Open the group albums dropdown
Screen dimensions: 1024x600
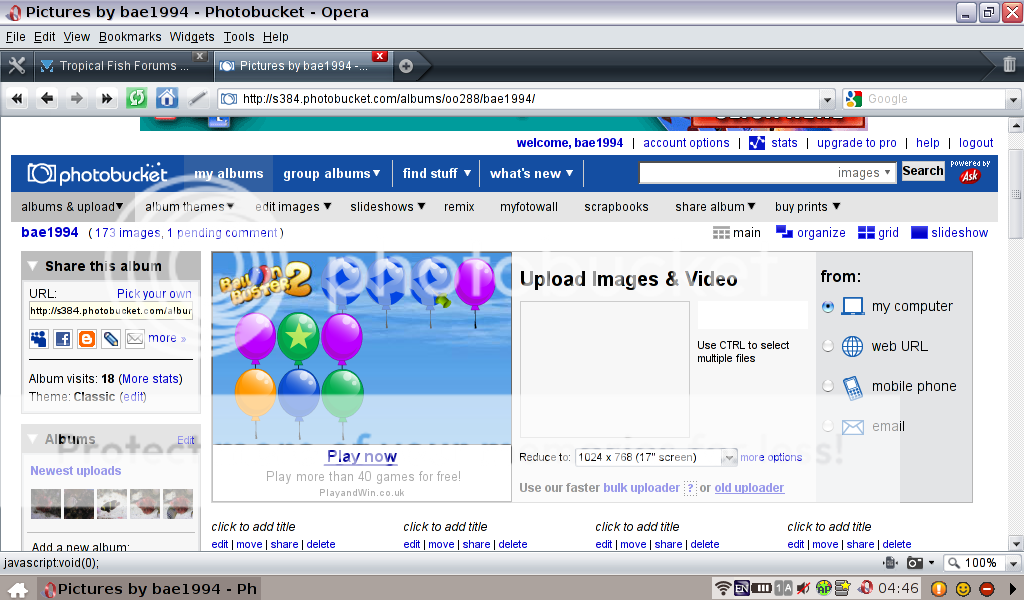(332, 174)
